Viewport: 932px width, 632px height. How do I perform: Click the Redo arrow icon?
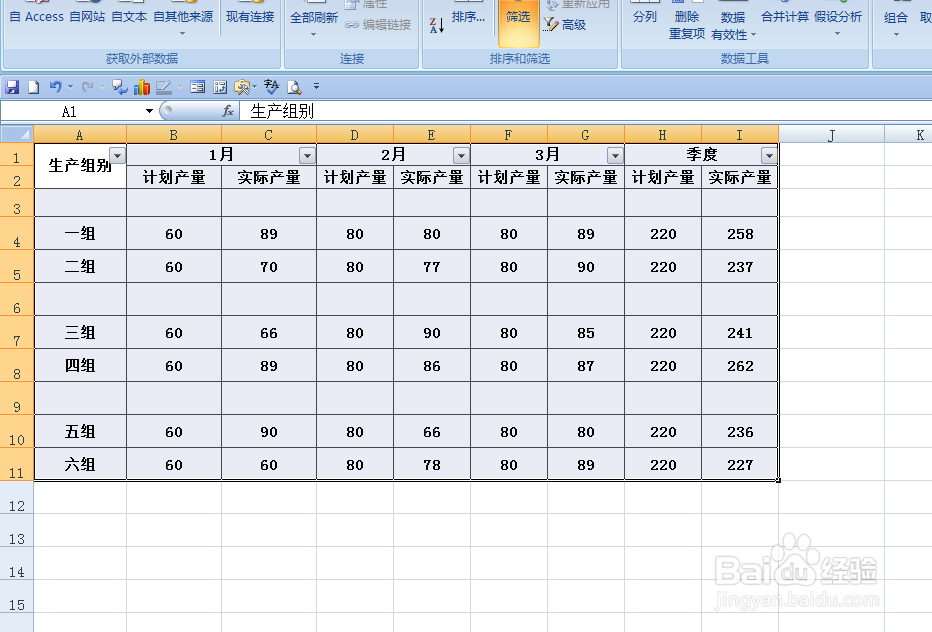[87, 86]
